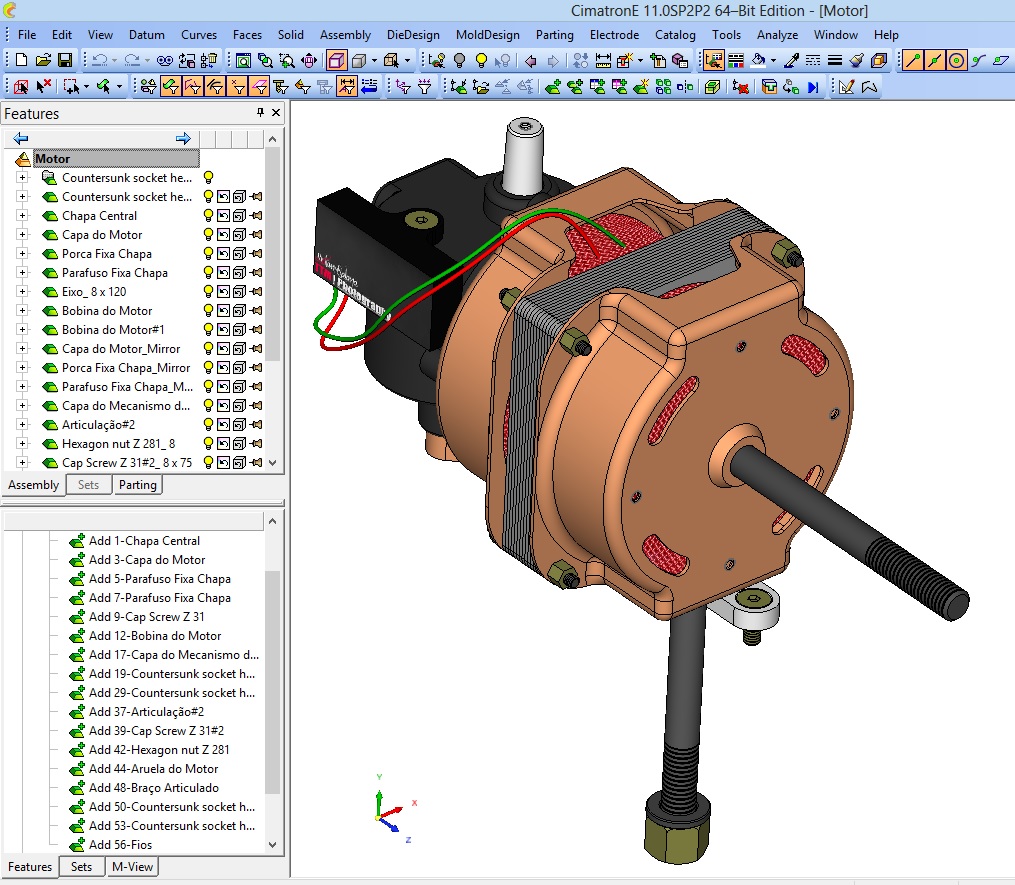Click the Add Component green plus icon
The height and width of the screenshot is (885, 1015).
553,86
